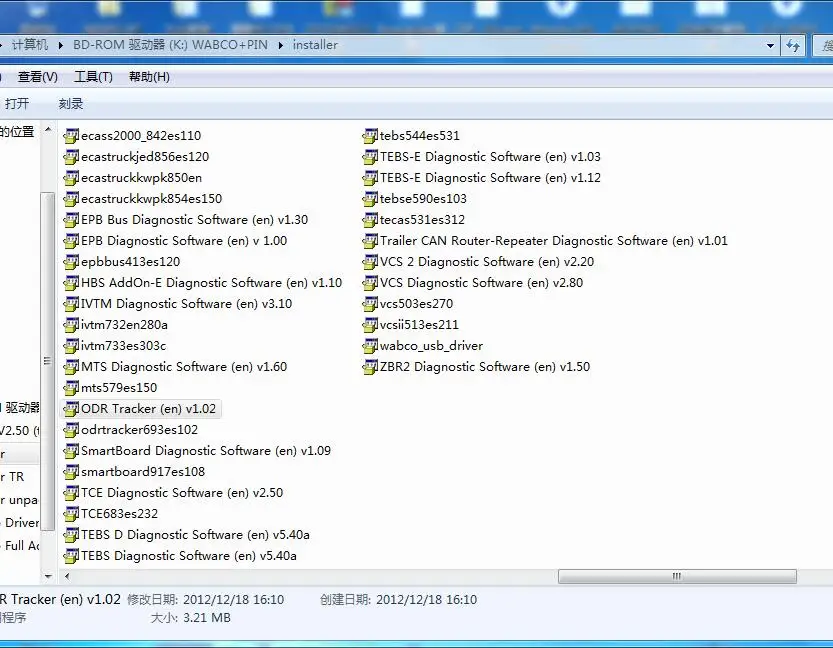
Task: Click the horizontal scrollbar thumb
Action: coord(677,576)
